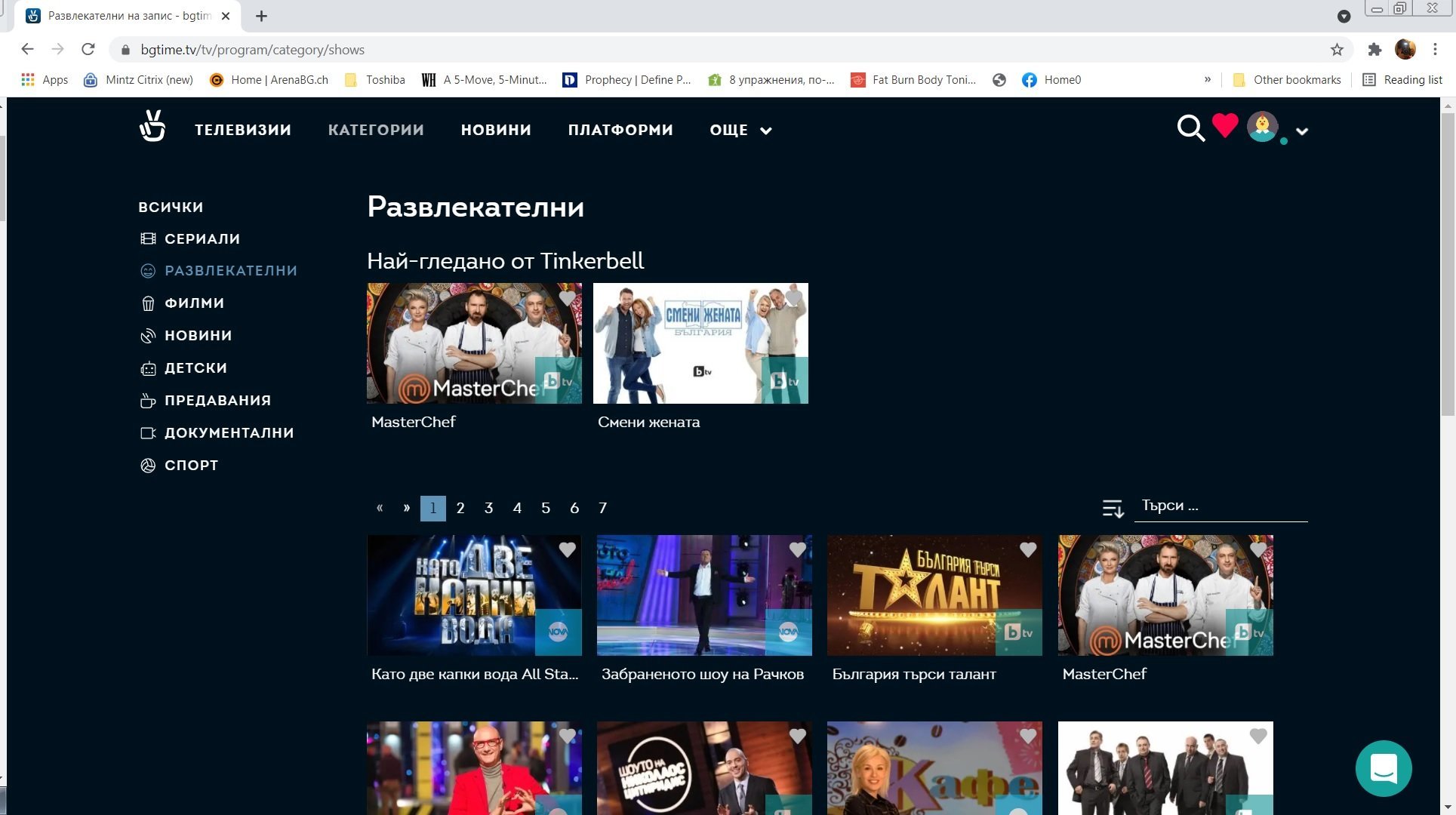The width and height of the screenshot is (1456, 815).
Task: Open the ДОКУМЕНТАЛНИ category link
Action: pyautogui.click(x=229, y=433)
